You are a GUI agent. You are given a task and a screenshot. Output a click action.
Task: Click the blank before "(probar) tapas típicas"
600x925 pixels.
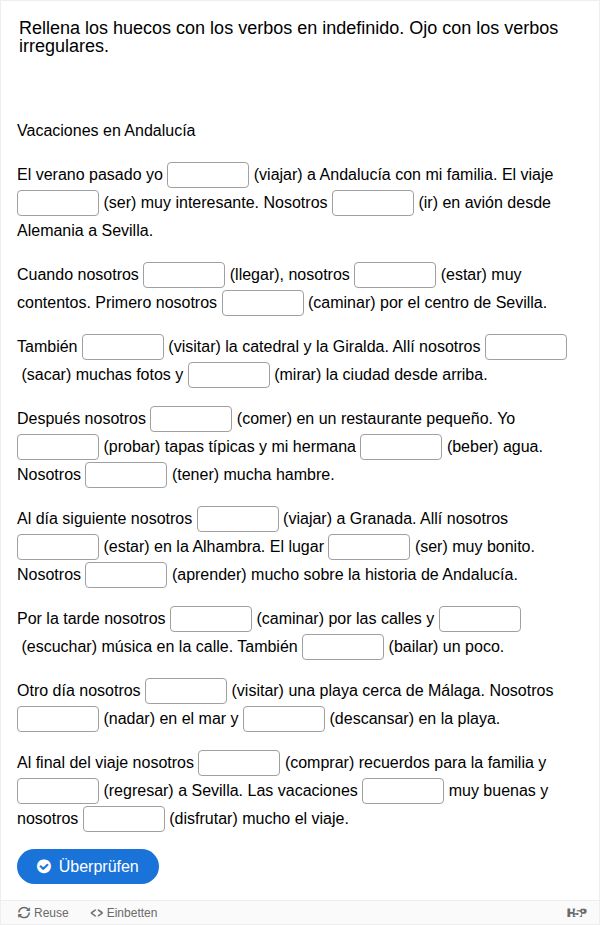[x=58, y=447]
